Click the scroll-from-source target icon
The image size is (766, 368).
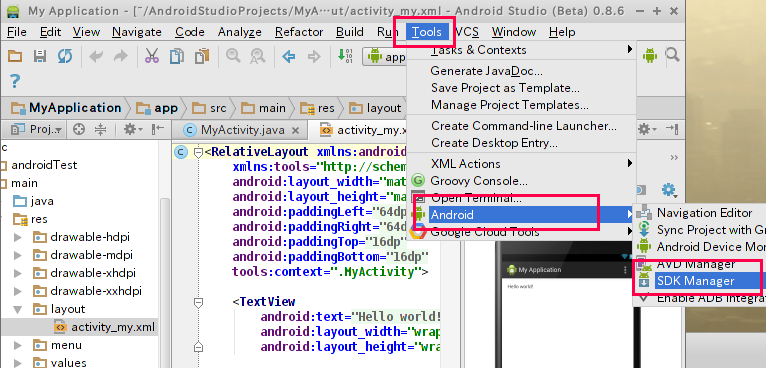point(79,130)
